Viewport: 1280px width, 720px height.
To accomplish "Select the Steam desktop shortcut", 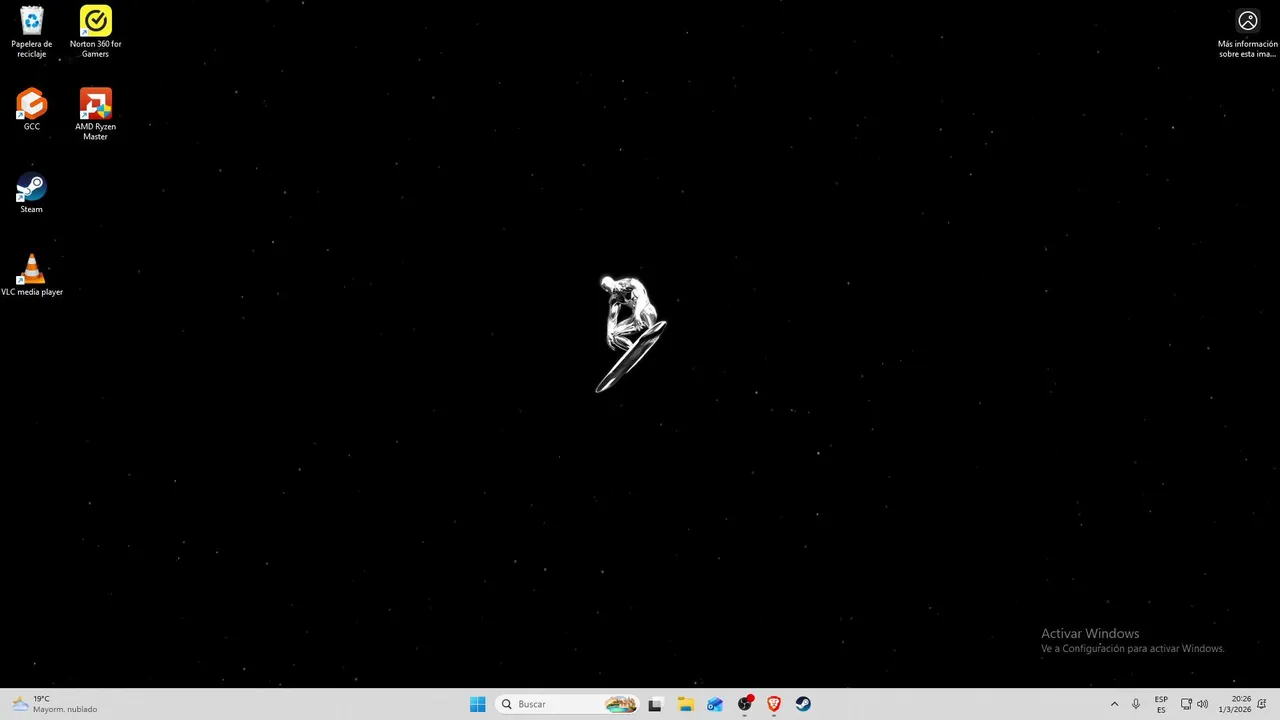I will point(32,193).
